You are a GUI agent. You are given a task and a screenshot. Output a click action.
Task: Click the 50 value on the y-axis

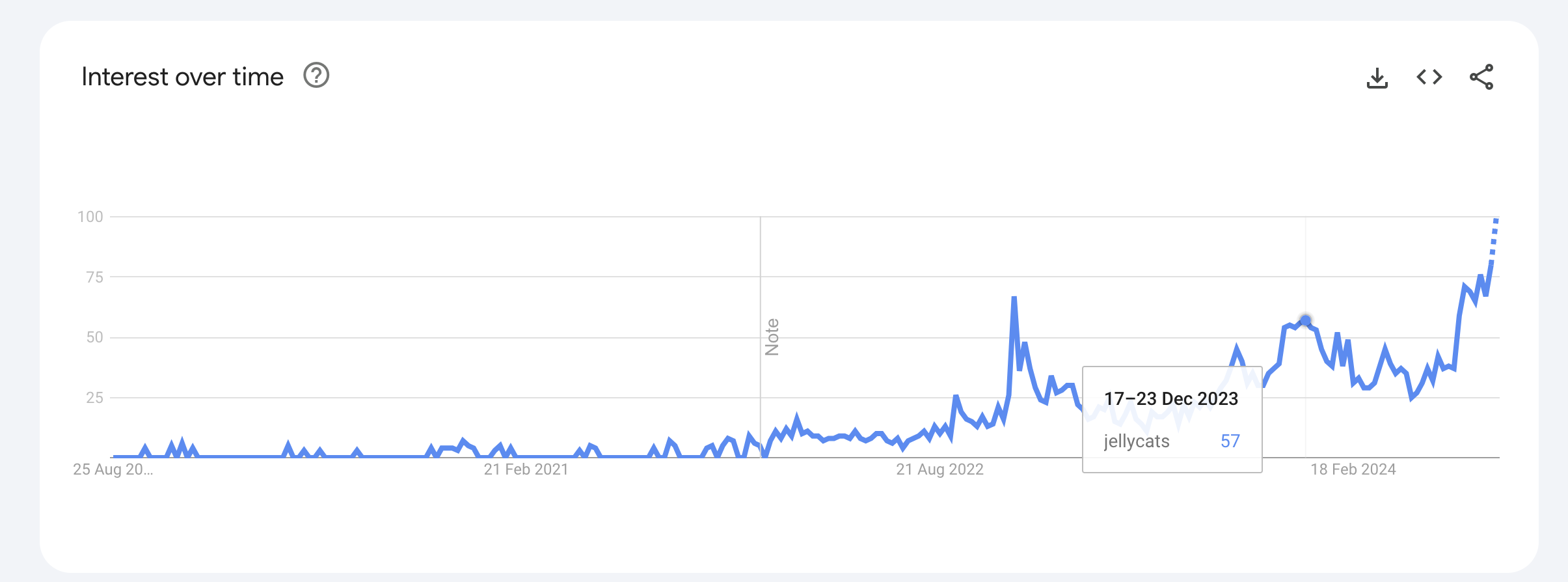click(95, 337)
